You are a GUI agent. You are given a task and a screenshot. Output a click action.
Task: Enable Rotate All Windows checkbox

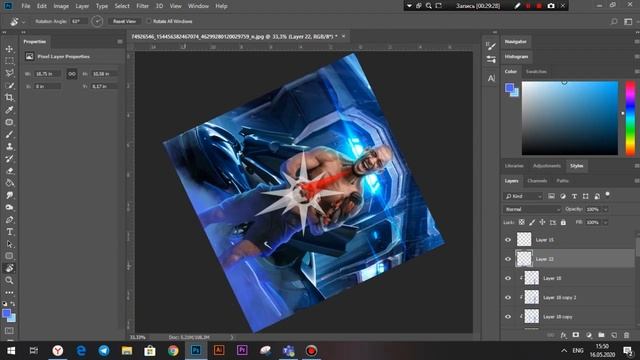149,21
